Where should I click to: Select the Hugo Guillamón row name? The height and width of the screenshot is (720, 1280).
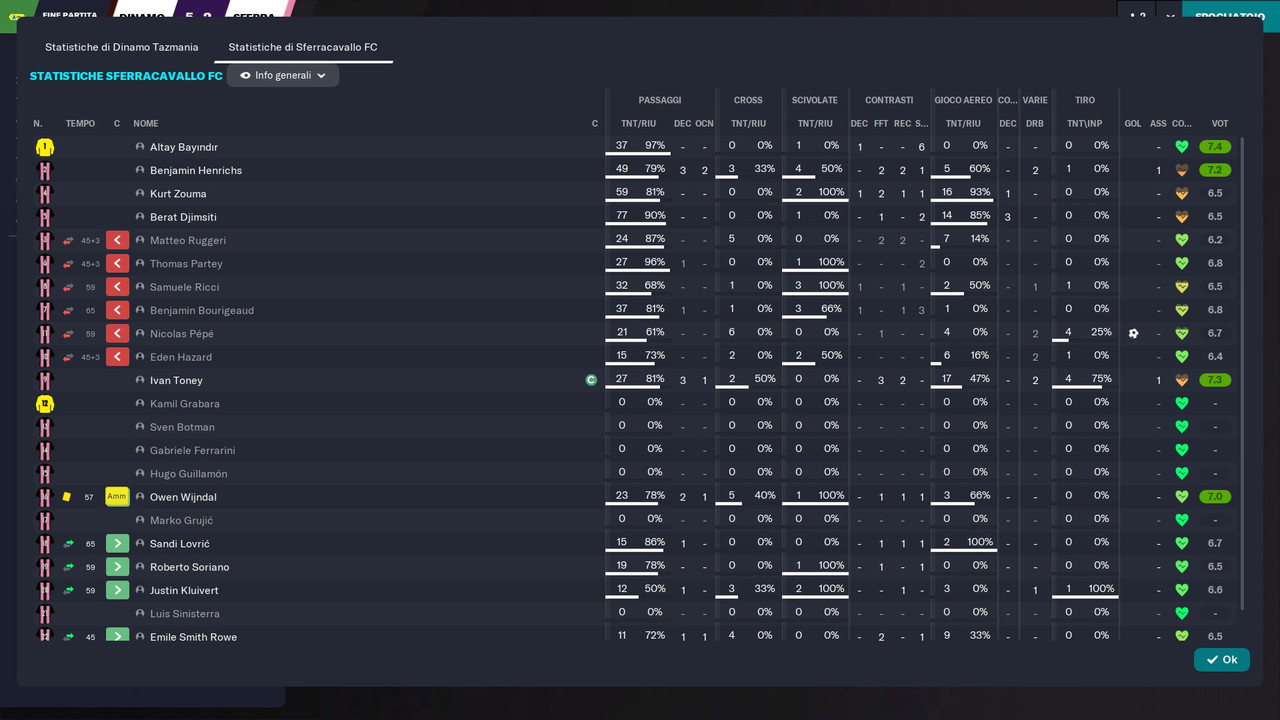coord(188,474)
